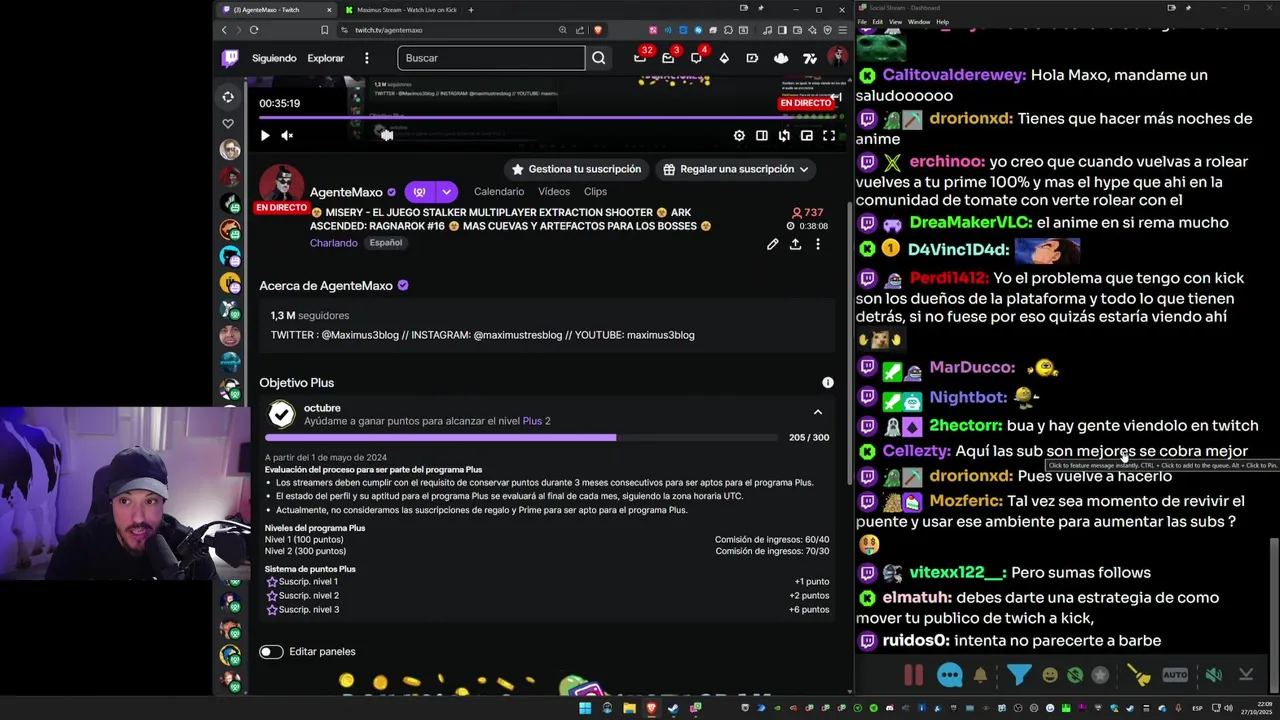Open the Charlando category link
Screen dimensions: 1280x720
point(333,243)
